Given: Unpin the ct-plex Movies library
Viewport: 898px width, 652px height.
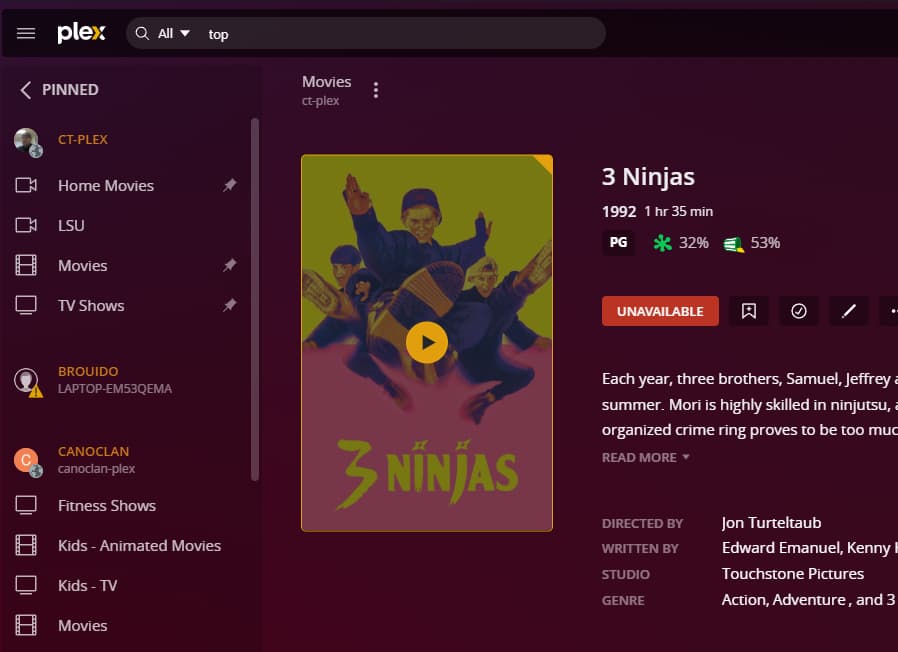Looking at the screenshot, I should pyautogui.click(x=230, y=265).
